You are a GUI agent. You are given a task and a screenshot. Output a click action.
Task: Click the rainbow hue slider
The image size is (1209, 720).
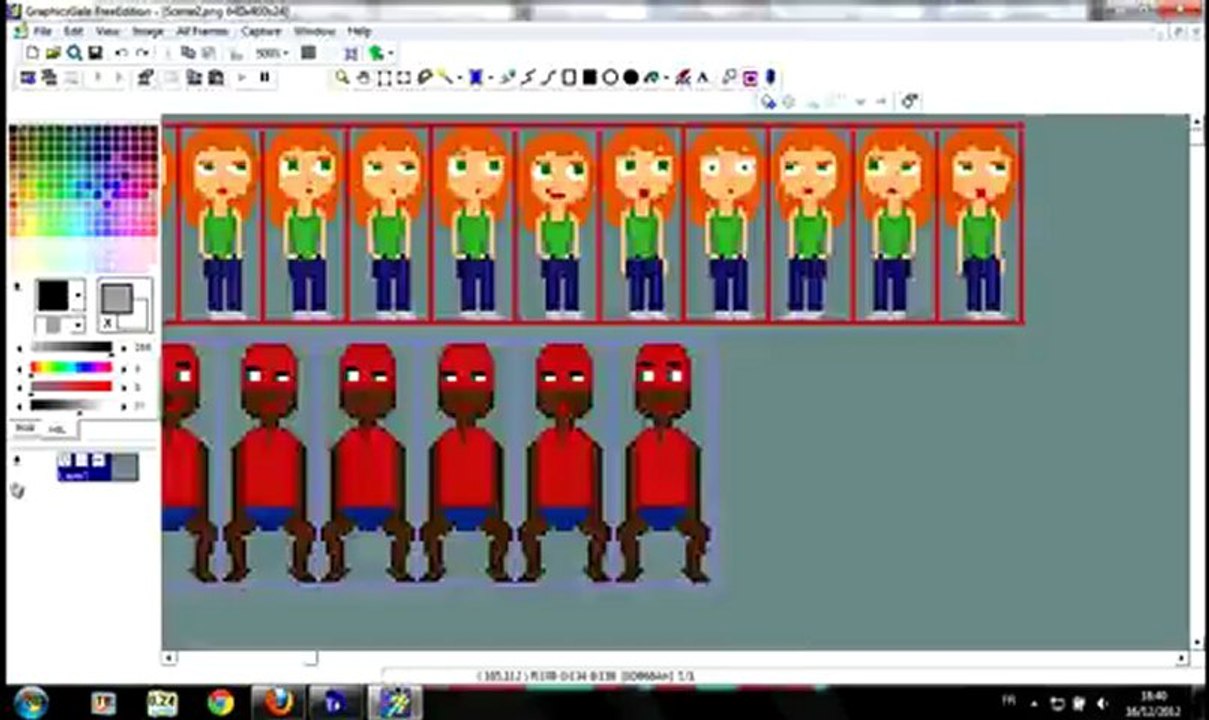tap(71, 367)
